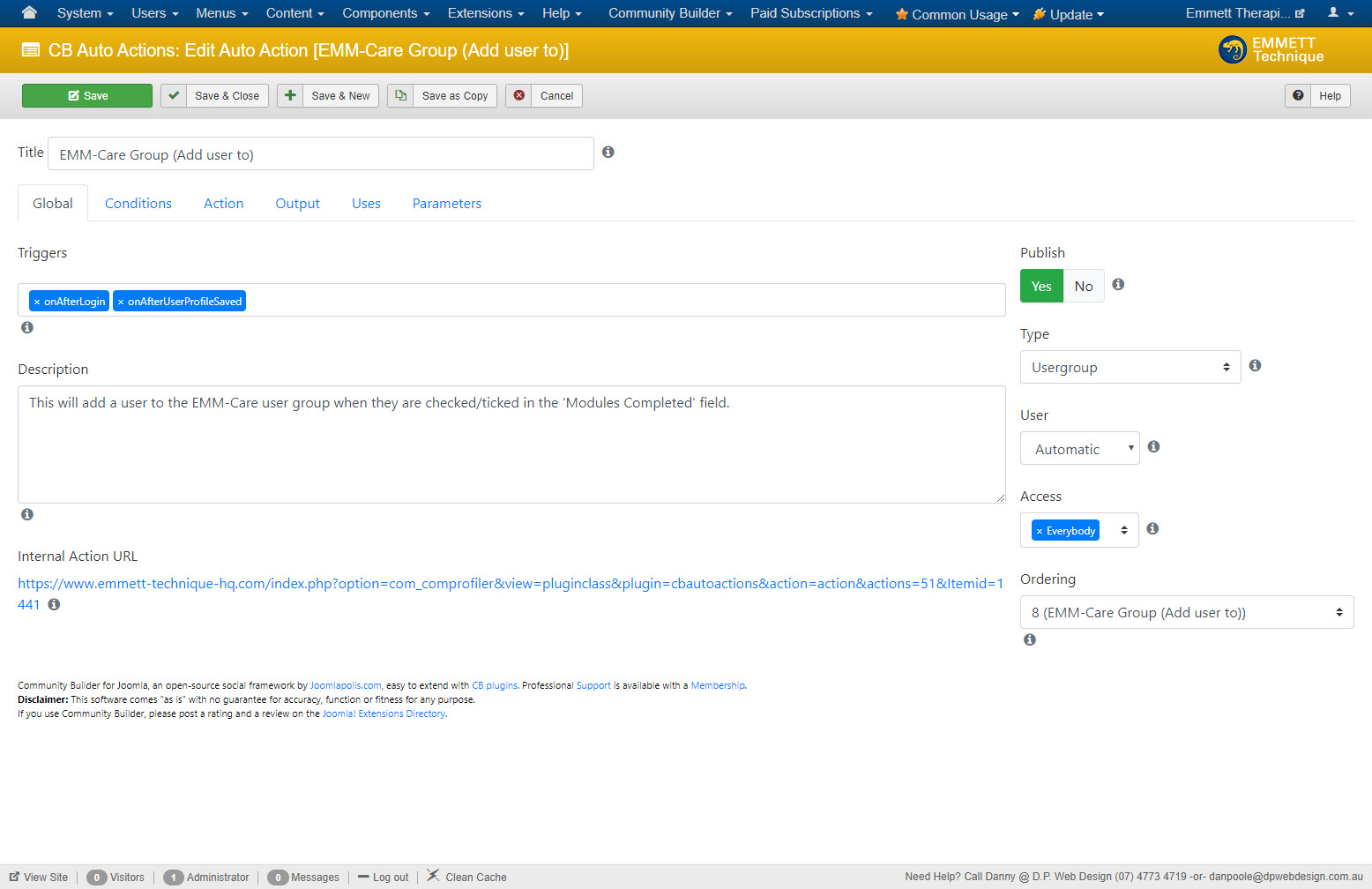Expand the Update menu
This screenshot has height=889, width=1372.
coord(1068,14)
